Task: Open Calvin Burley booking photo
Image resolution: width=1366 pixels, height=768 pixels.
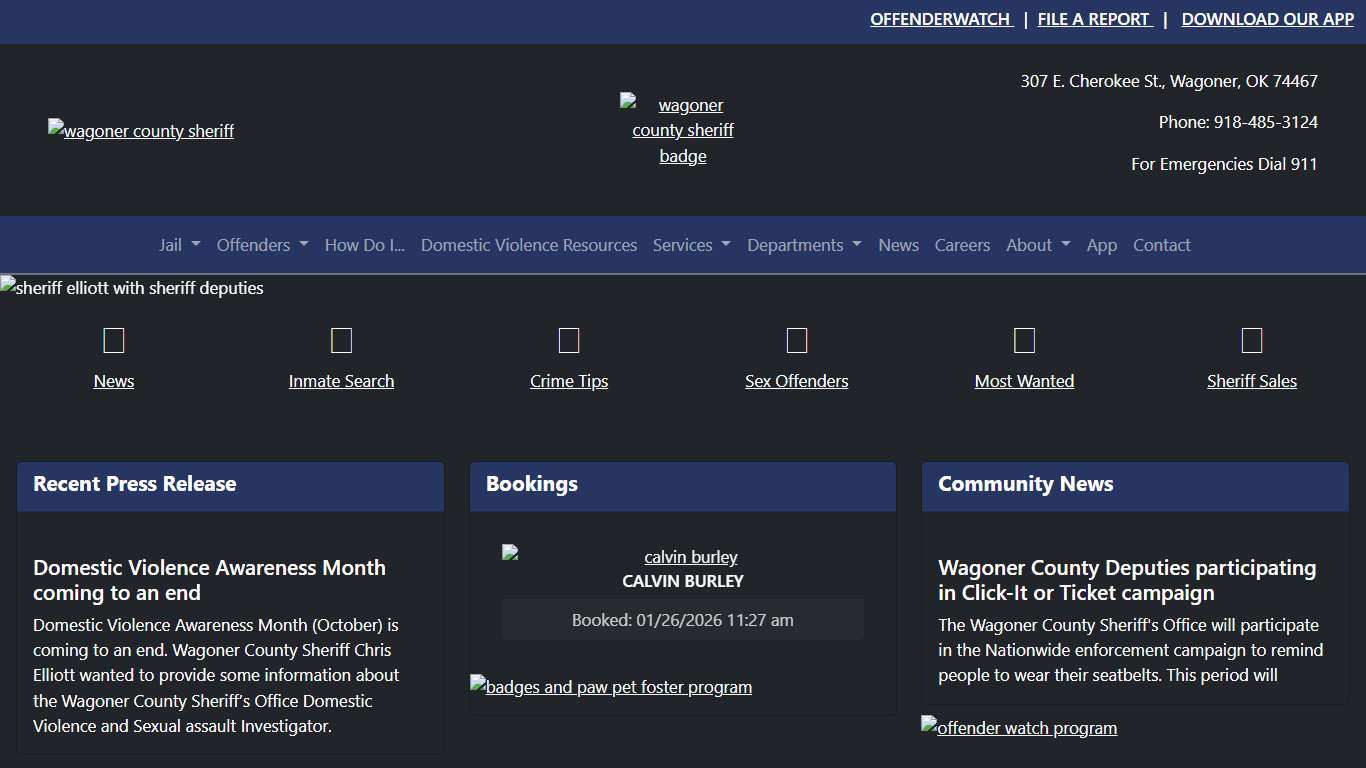Action: click(682, 557)
